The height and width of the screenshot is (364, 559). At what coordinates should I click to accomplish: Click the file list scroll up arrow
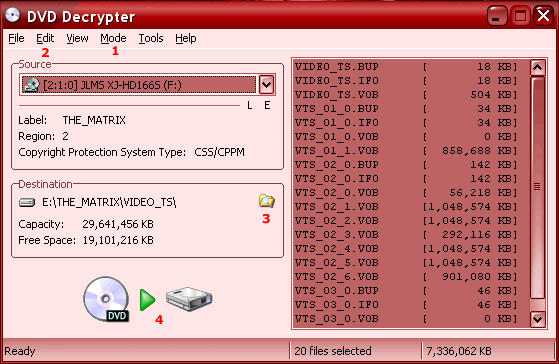(538, 68)
